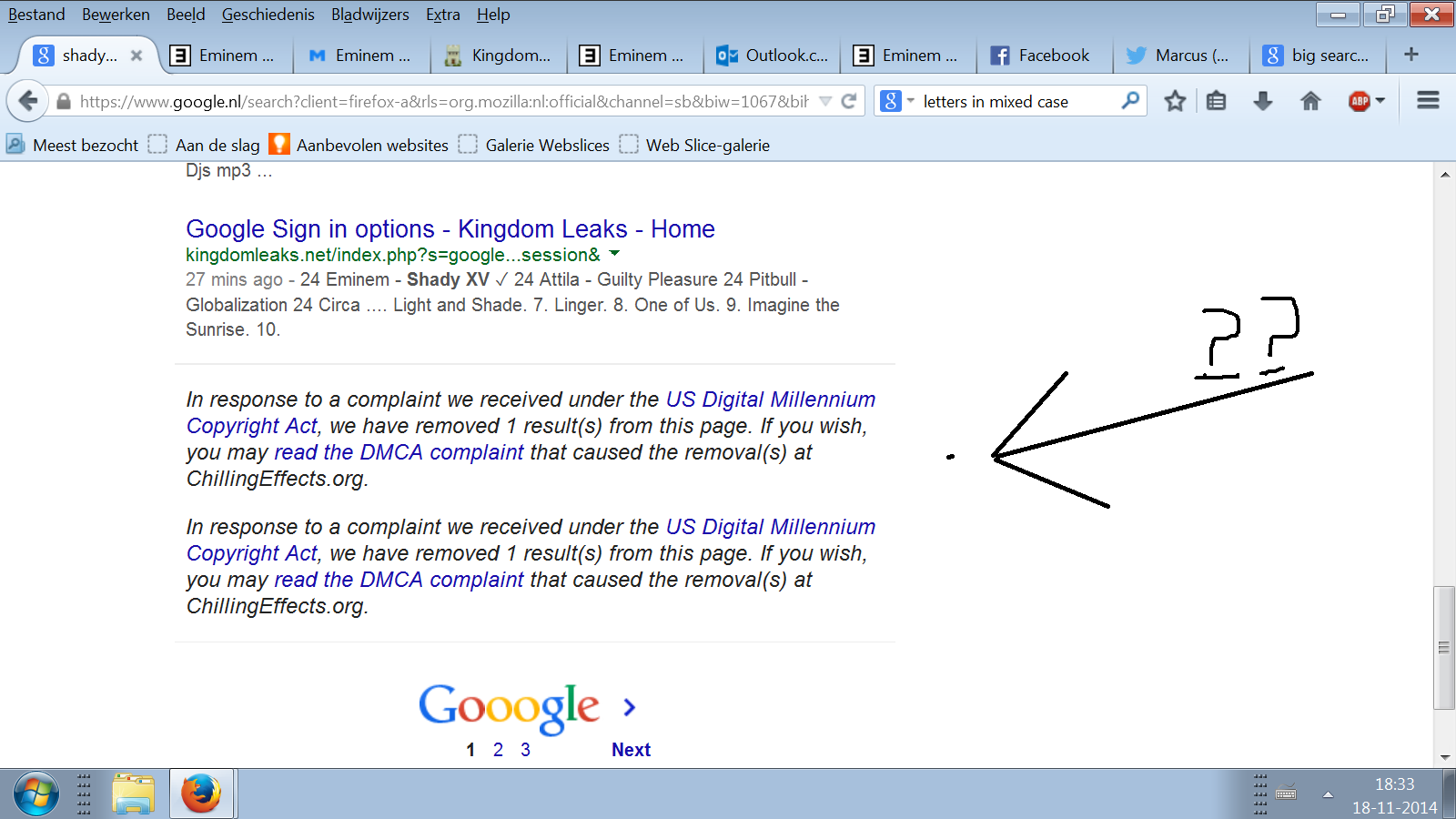Open the Web Slice-galerie bookmark
This screenshot has width=1456, height=819.
click(x=694, y=145)
